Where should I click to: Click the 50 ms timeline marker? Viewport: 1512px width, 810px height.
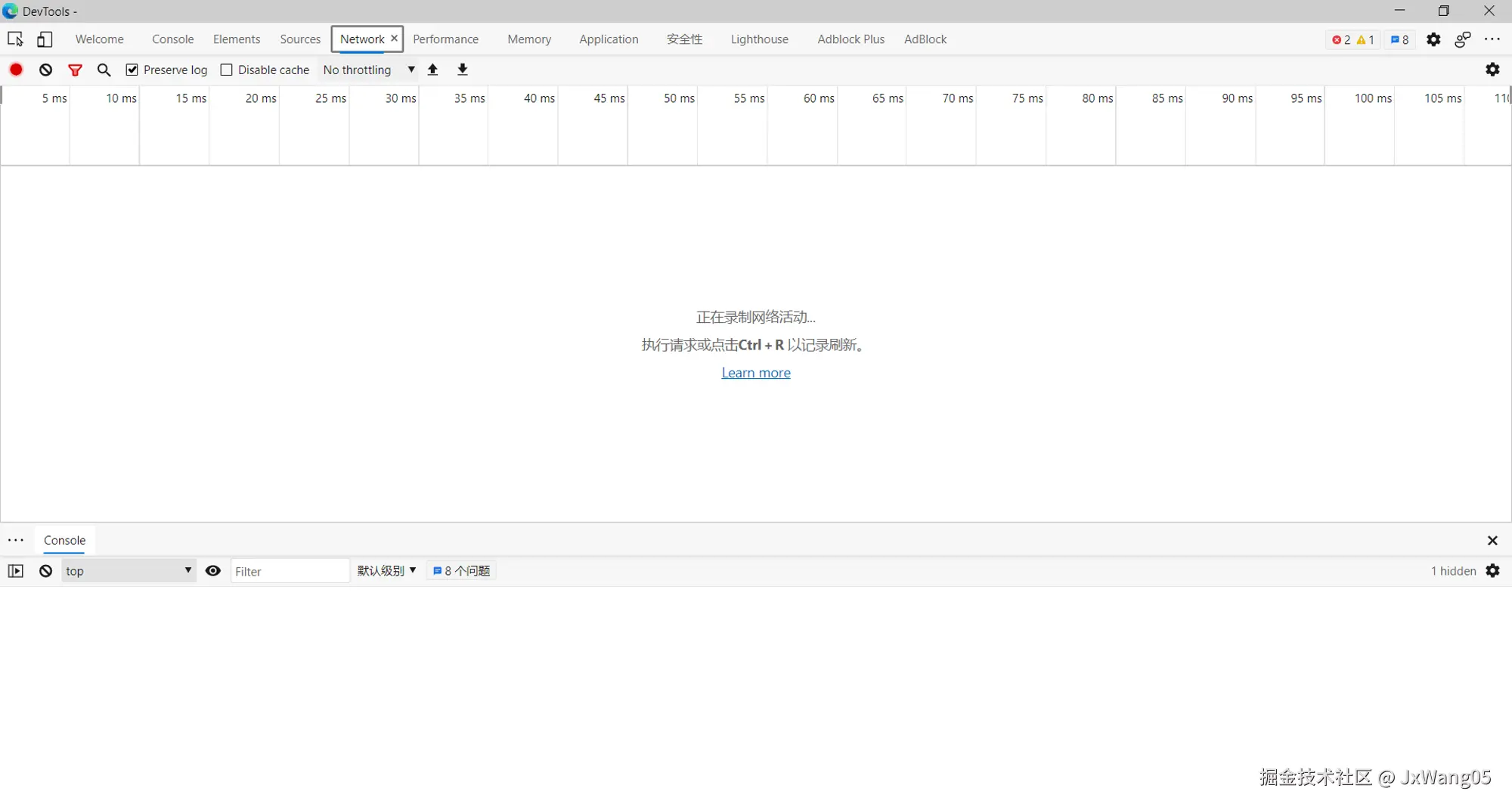point(679,98)
